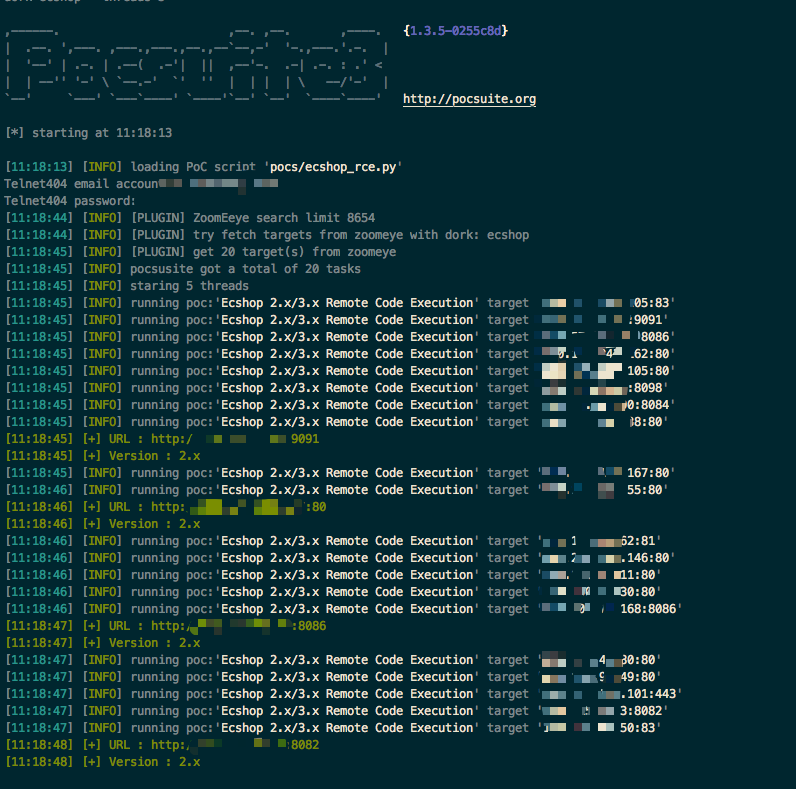
Task: Click the target ending in 167:80
Action: (606, 473)
